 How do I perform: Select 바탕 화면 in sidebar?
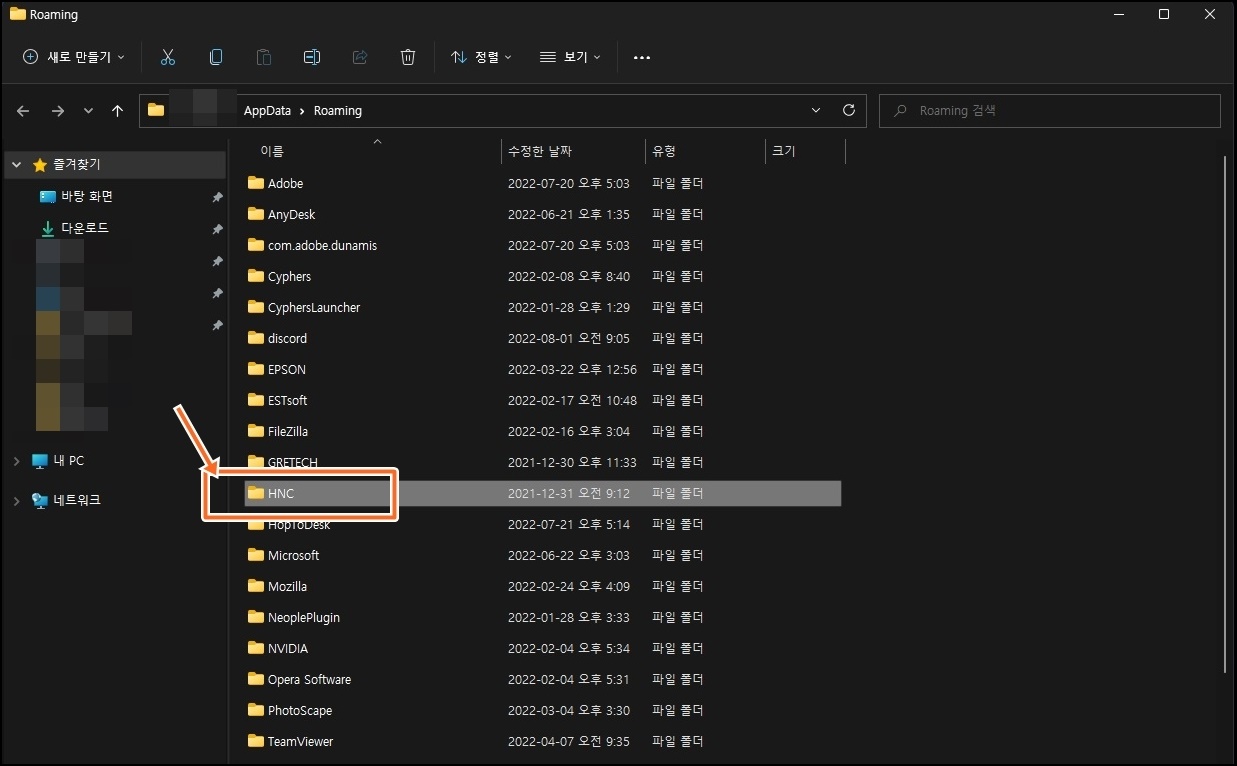click(87, 197)
